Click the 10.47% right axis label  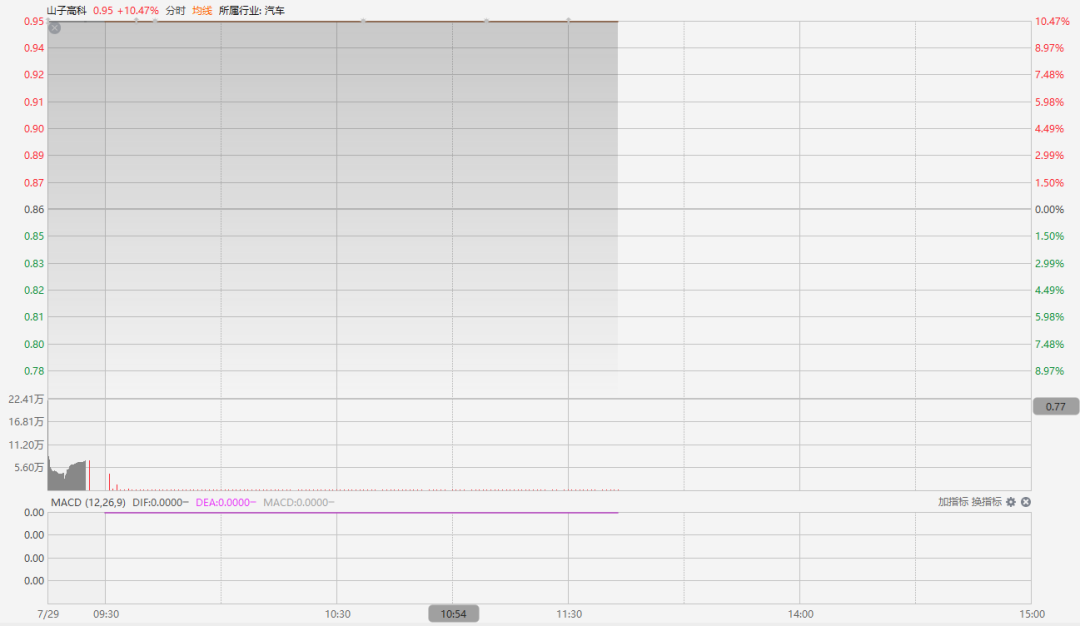click(1052, 21)
